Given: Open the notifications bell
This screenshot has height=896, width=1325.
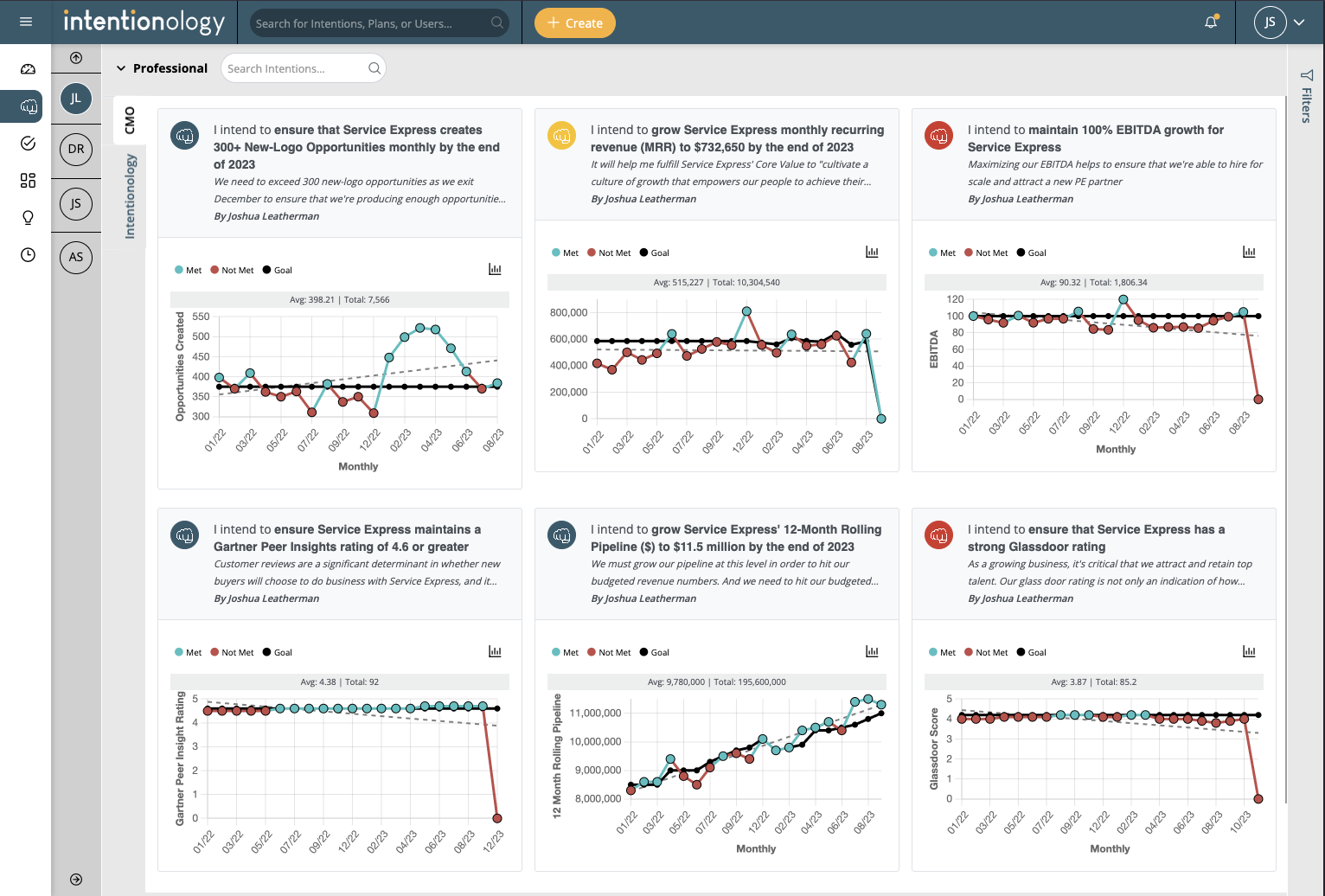Looking at the screenshot, I should (x=1211, y=22).
